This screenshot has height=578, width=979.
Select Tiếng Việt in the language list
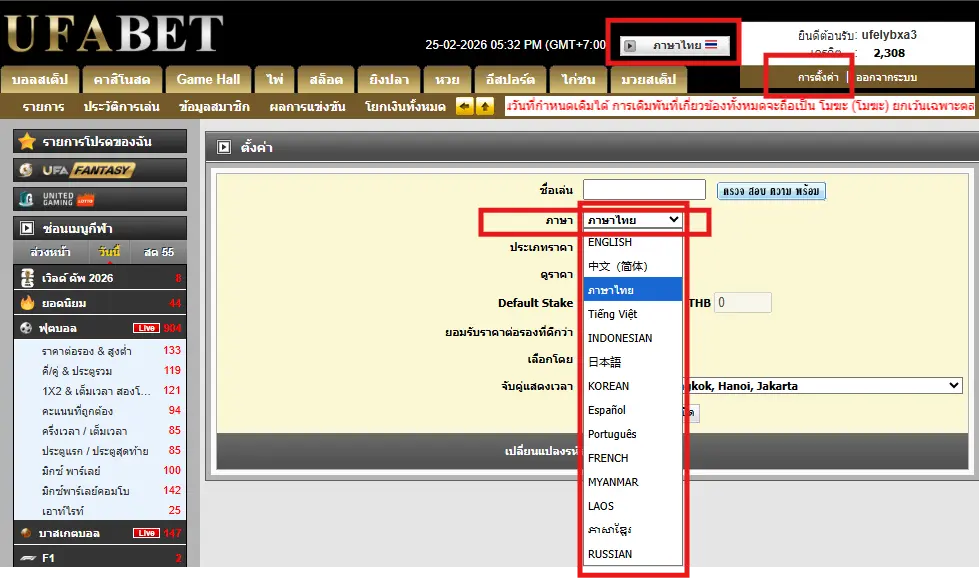612,314
